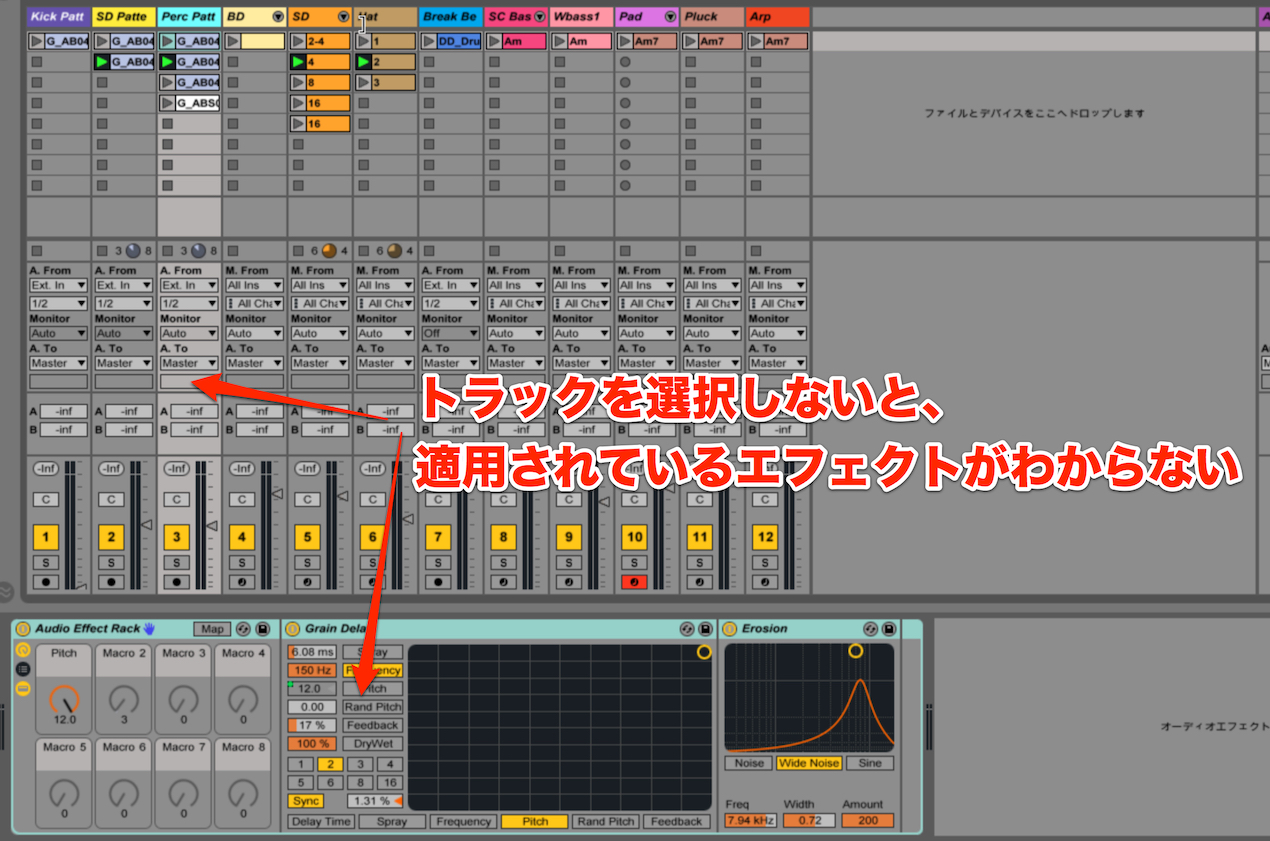
Task: Save the Erosion preset with disk icon
Action: [x=888, y=629]
